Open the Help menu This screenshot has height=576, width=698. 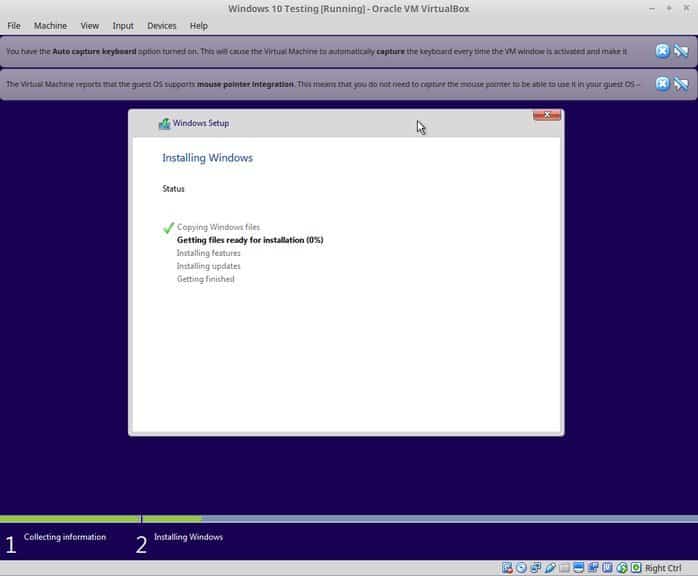(199, 26)
